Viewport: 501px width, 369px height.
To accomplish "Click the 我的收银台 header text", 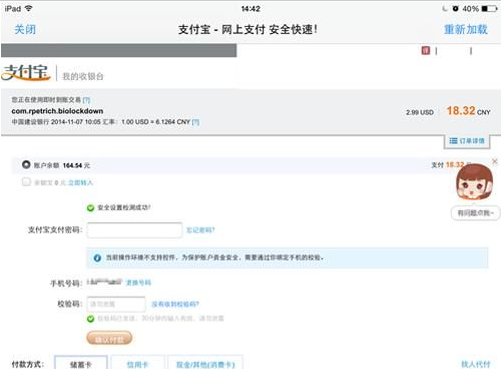I will 83,76.
